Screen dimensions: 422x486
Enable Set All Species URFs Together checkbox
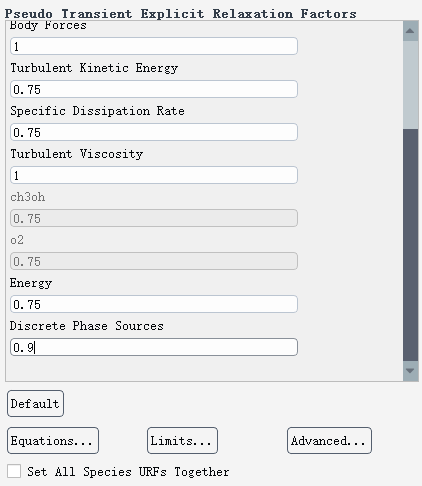pos(14,471)
